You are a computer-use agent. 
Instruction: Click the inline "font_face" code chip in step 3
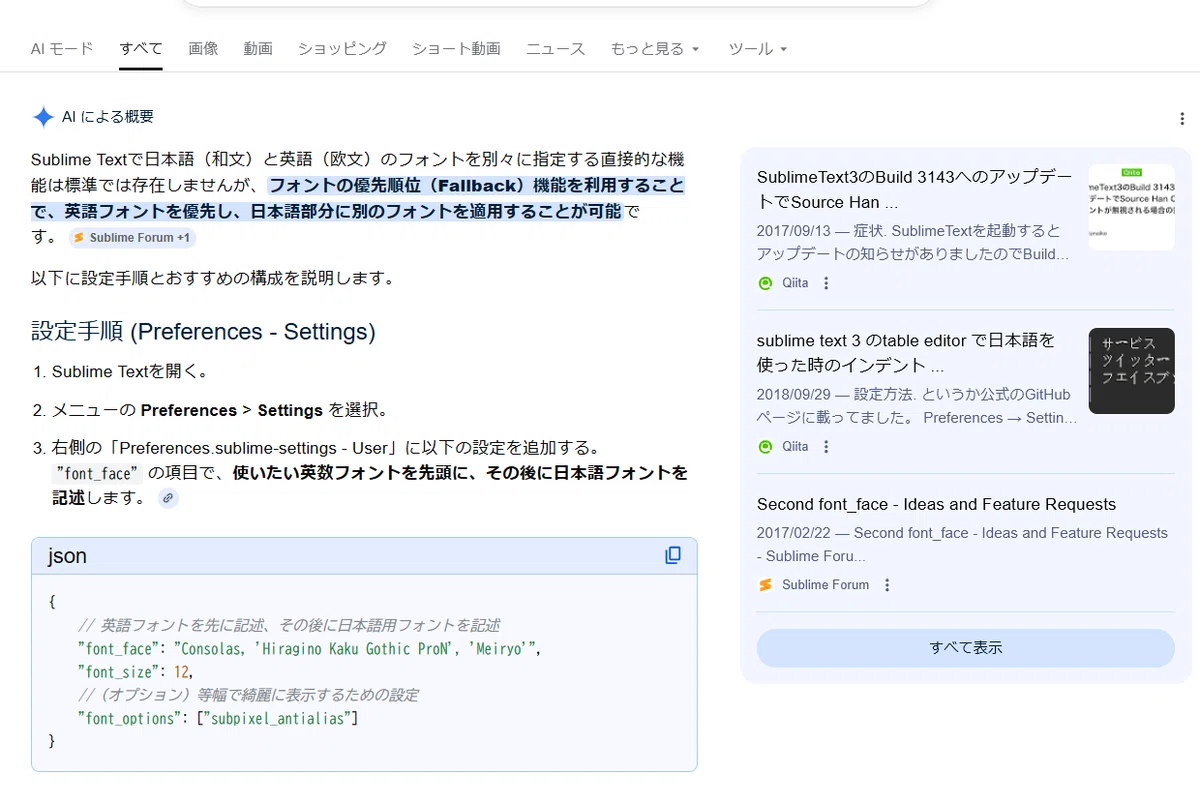coord(98,473)
